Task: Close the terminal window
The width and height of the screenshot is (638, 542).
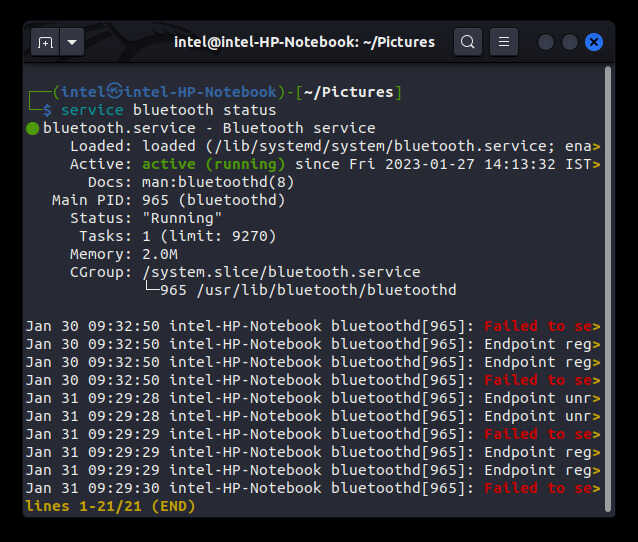Action: coord(594,42)
